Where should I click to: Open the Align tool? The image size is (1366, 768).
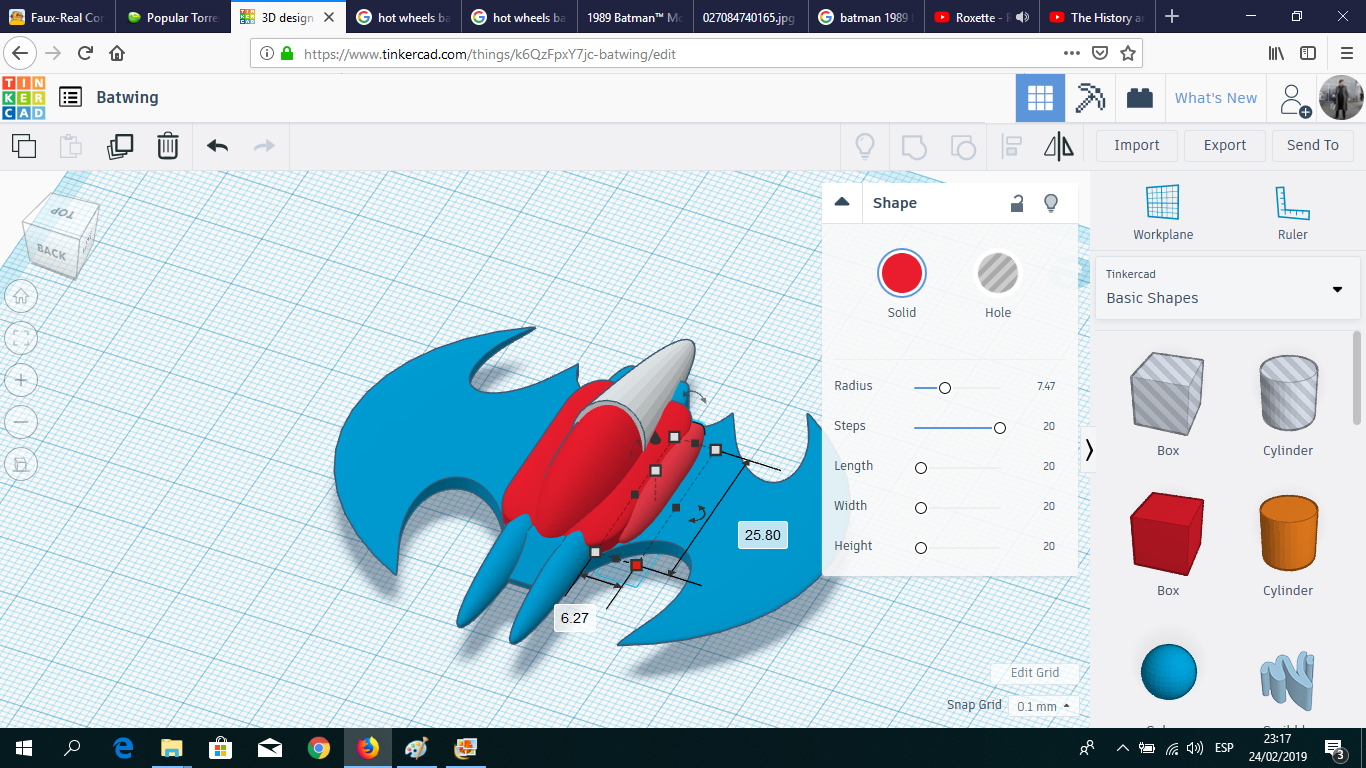pyautogui.click(x=1011, y=146)
